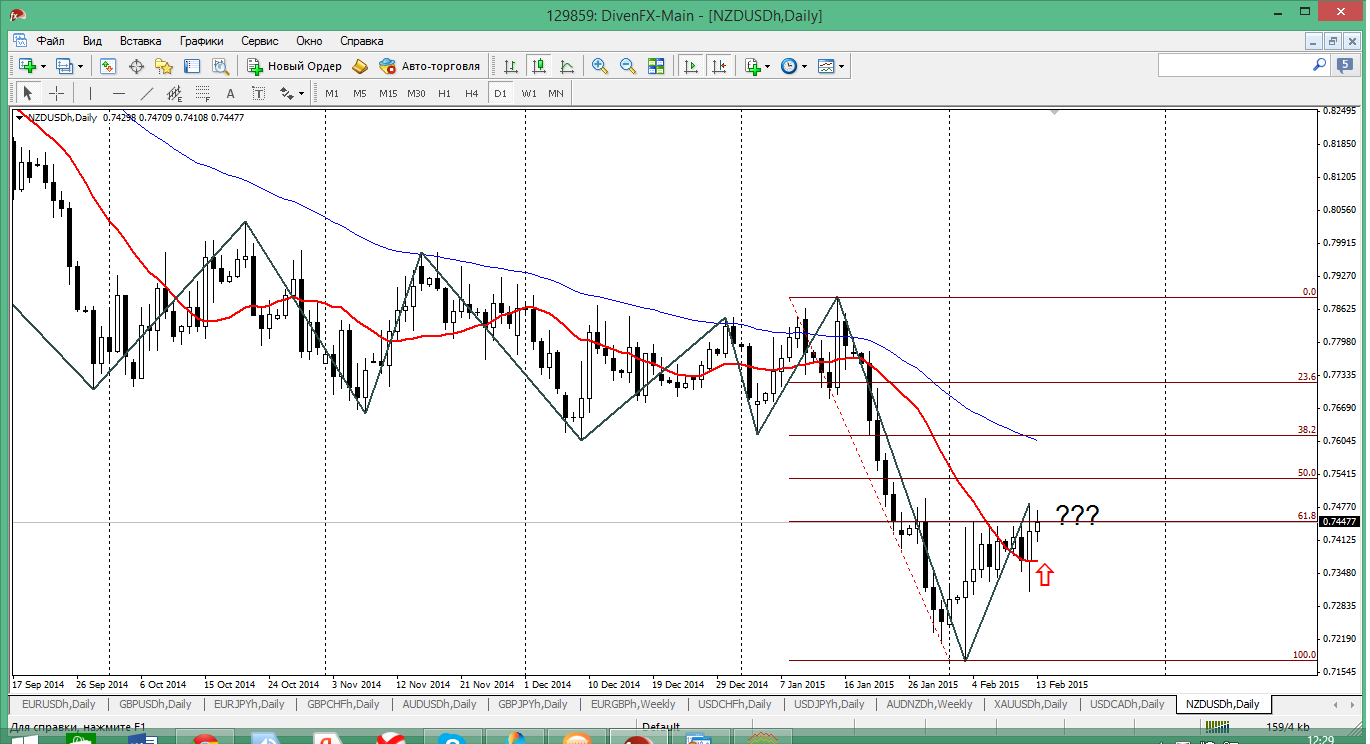The height and width of the screenshot is (744, 1370).
Task: Switch timeframe to M15
Action: (x=388, y=93)
